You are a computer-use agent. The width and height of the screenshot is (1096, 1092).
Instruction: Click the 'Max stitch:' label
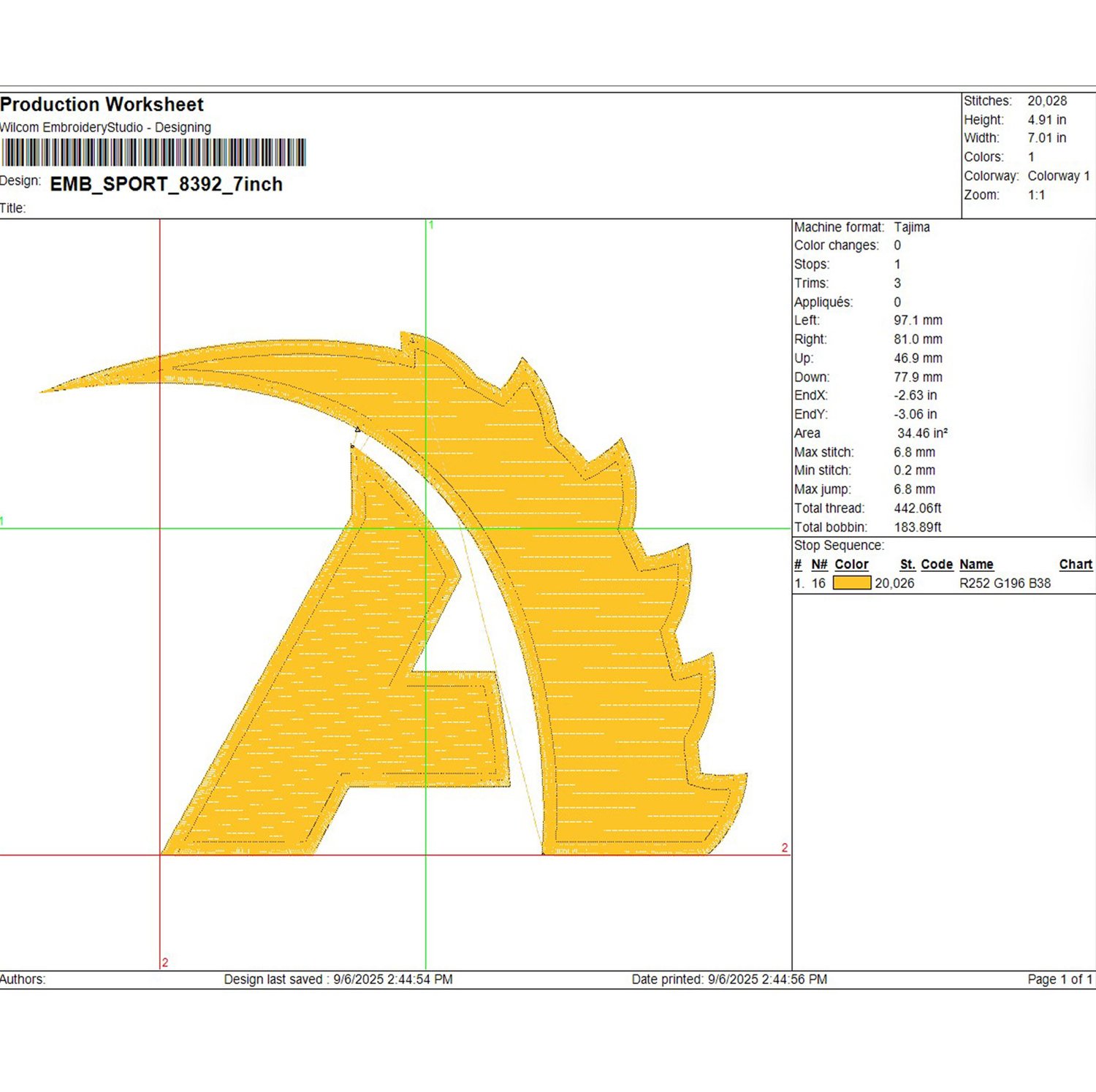[823, 452]
